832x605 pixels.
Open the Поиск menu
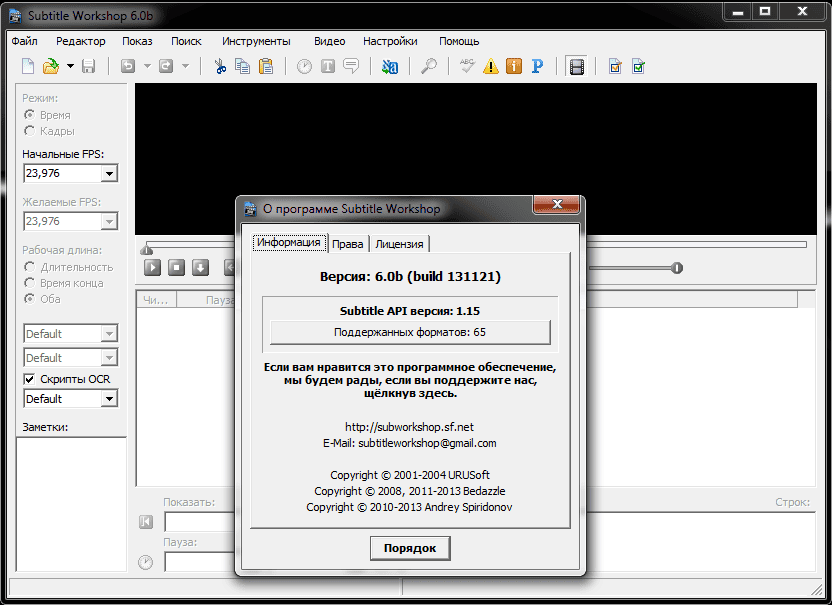(x=186, y=41)
